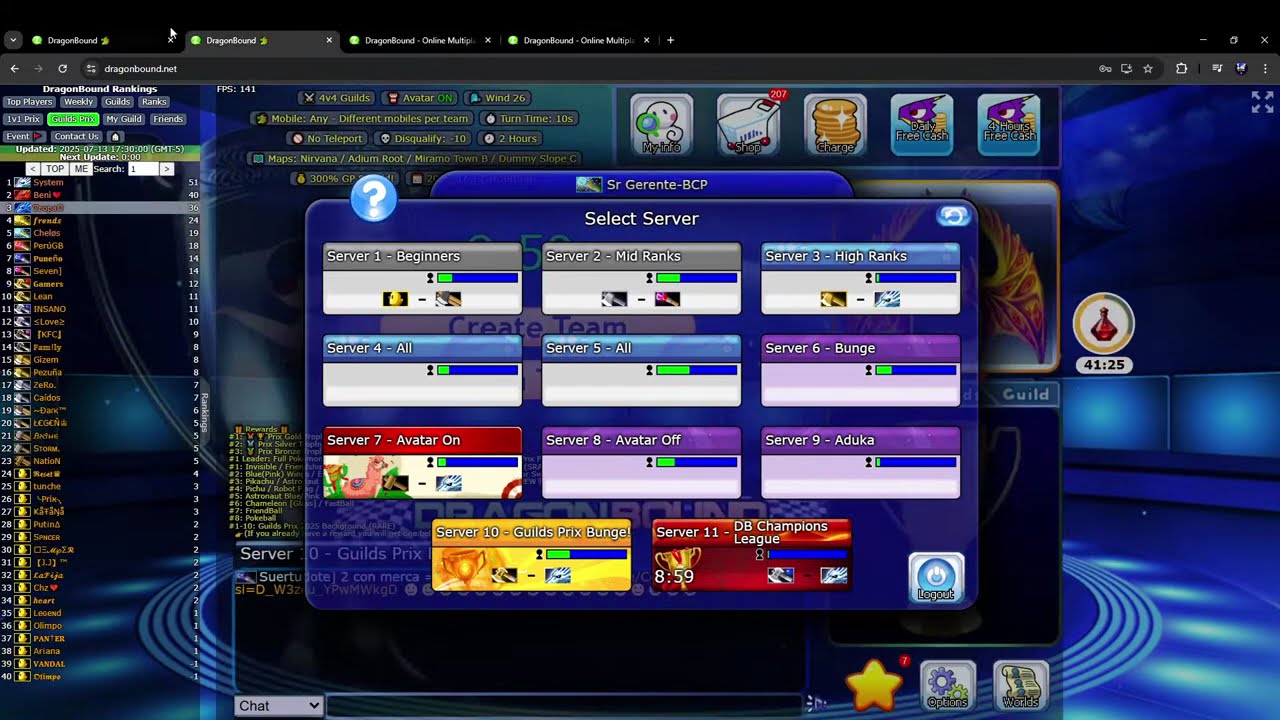Viewport: 1280px width, 720px height.
Task: Select guild Gamers in rankings
Action: click(100, 284)
